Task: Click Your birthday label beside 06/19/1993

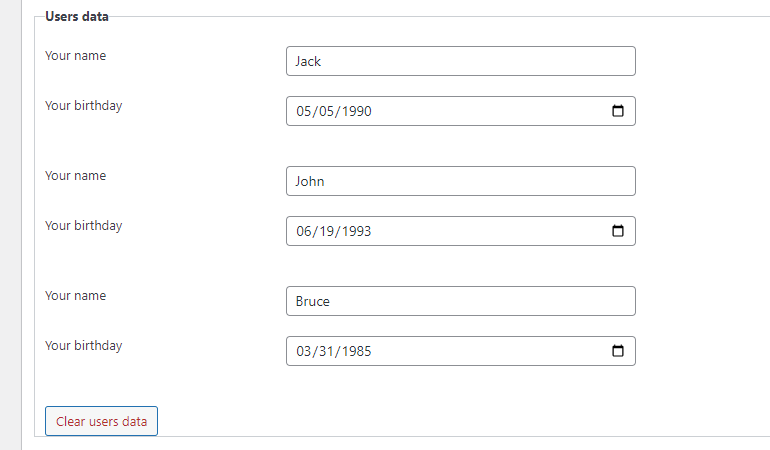Action: point(83,226)
